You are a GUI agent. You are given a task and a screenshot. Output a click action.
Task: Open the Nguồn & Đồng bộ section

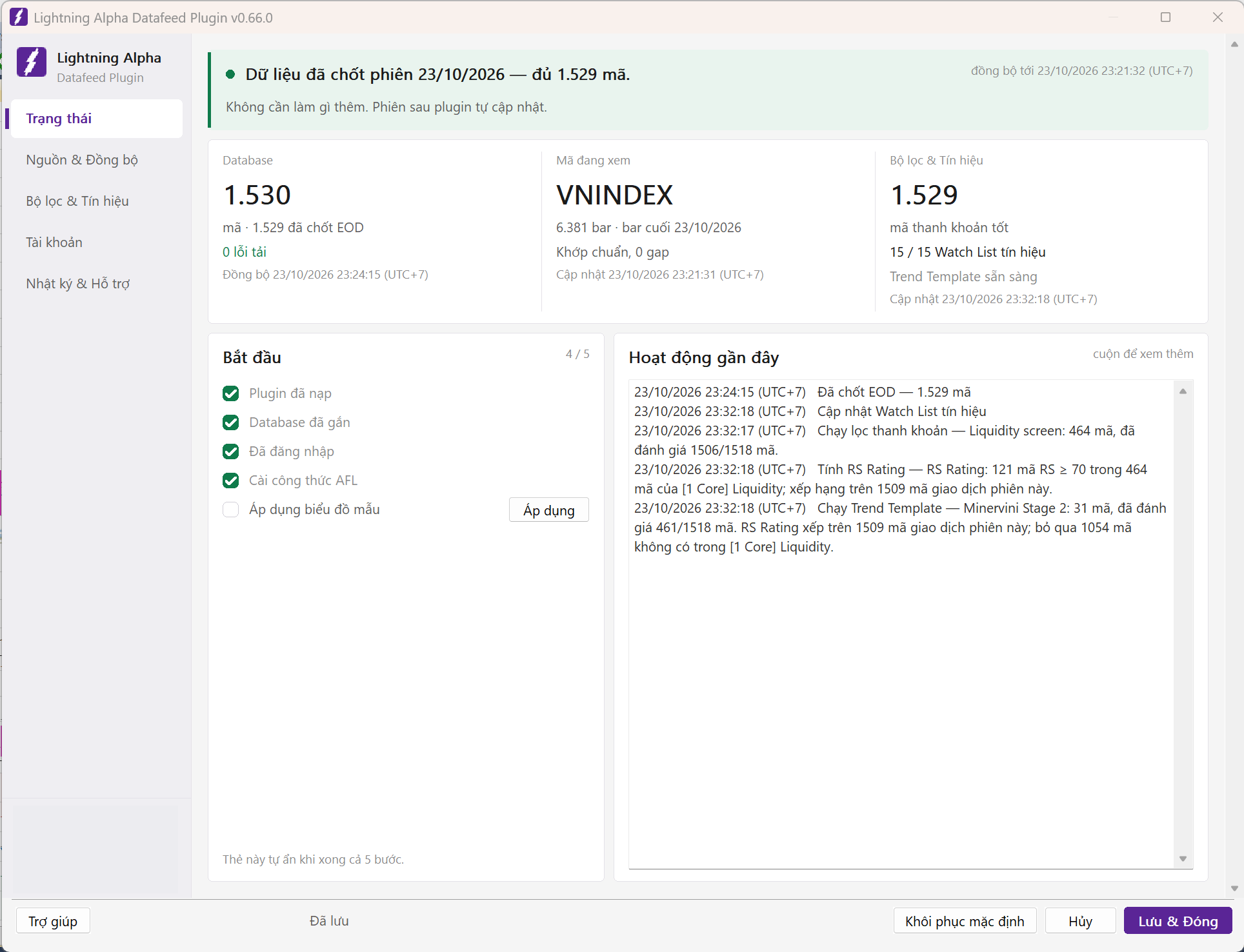(x=97, y=160)
